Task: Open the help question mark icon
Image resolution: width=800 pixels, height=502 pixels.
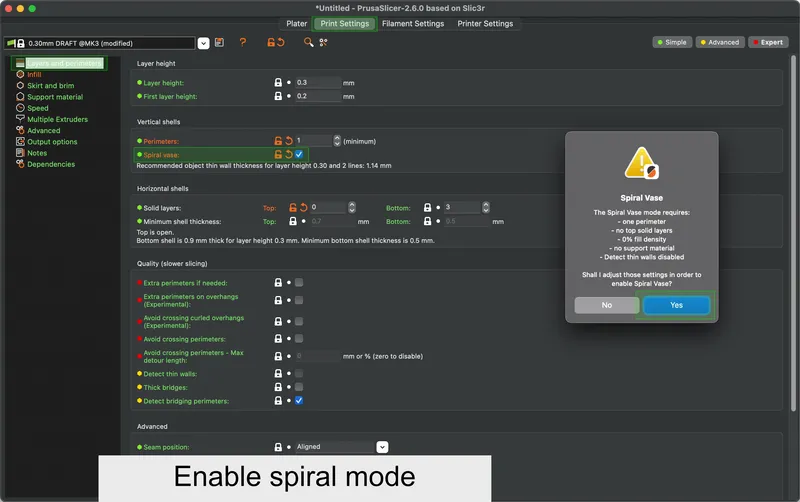Action: [243, 42]
